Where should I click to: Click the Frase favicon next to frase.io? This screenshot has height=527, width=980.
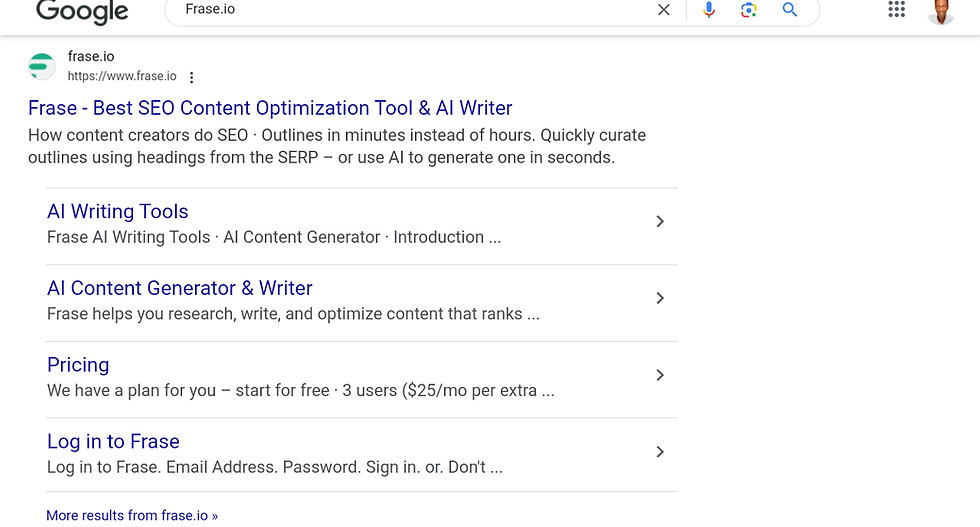pos(42,66)
